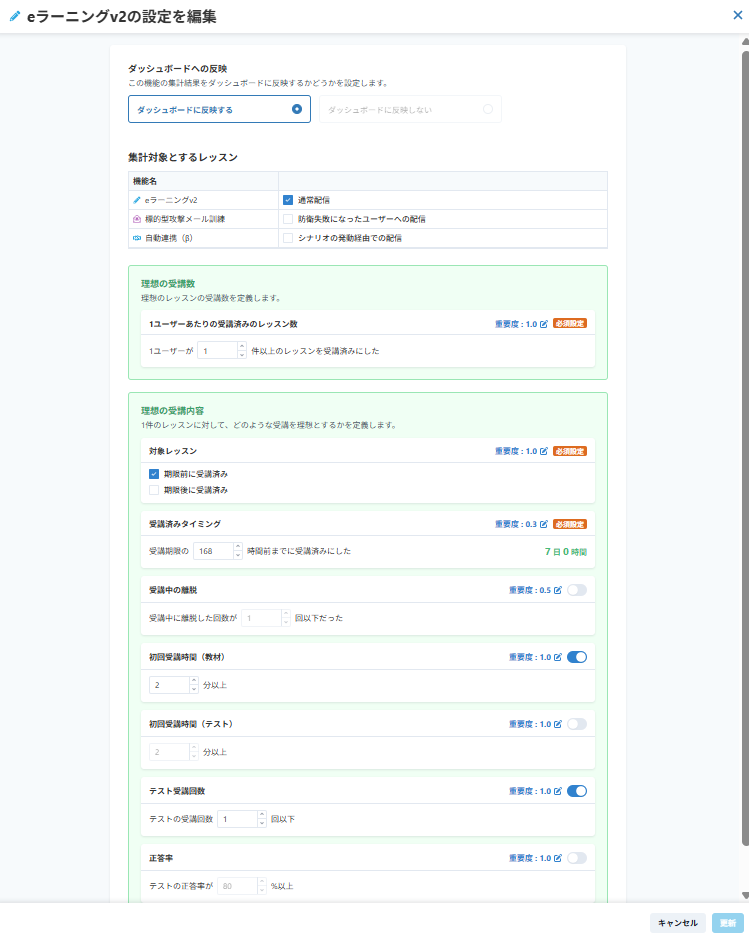
Task: Click the 理想の受講内容 section heading
Action: (x=172, y=410)
